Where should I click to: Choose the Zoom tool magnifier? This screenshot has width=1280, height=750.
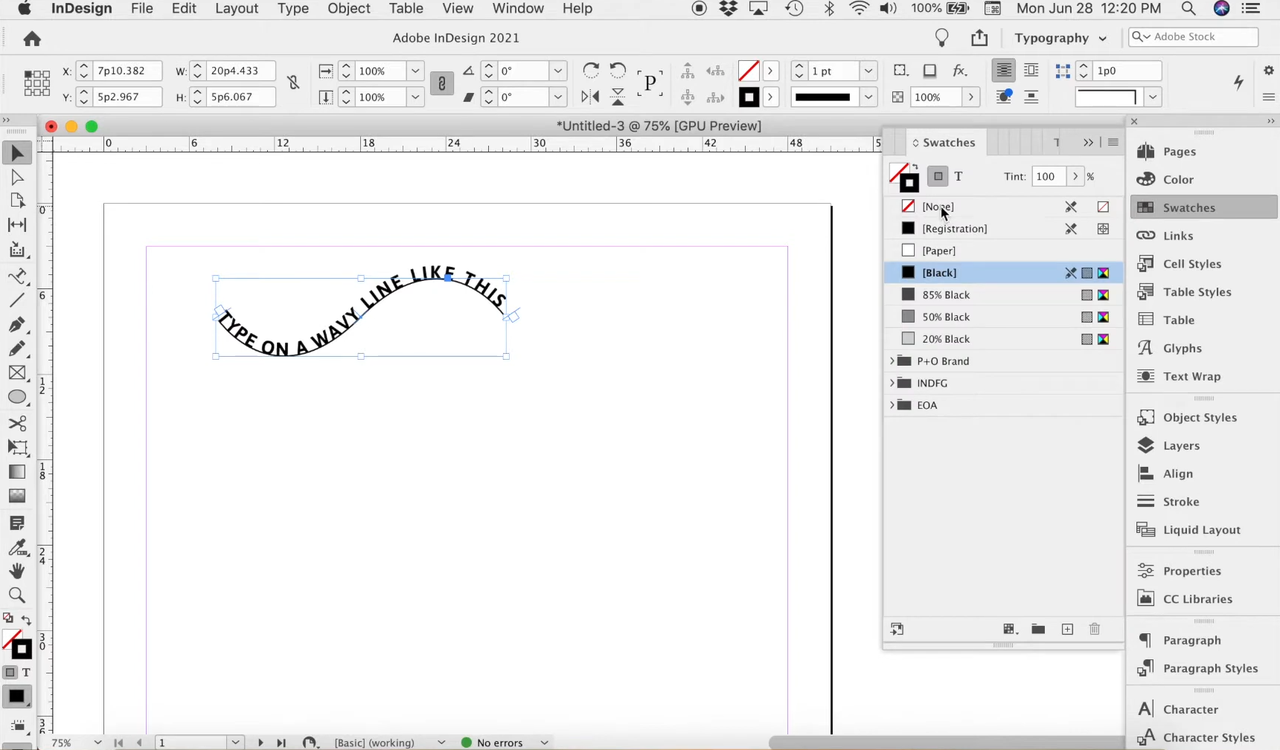[x=17, y=595]
